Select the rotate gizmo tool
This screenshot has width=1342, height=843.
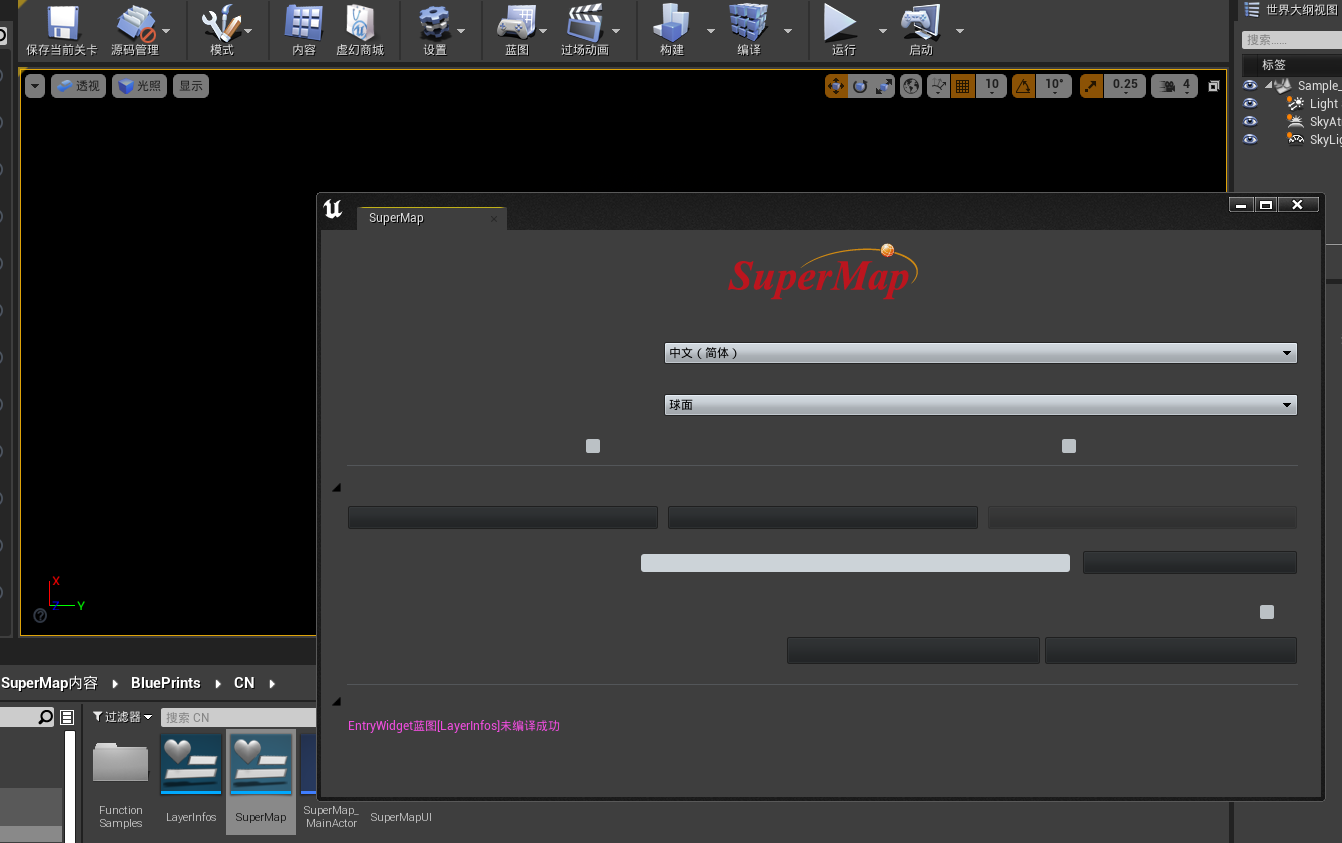point(860,86)
